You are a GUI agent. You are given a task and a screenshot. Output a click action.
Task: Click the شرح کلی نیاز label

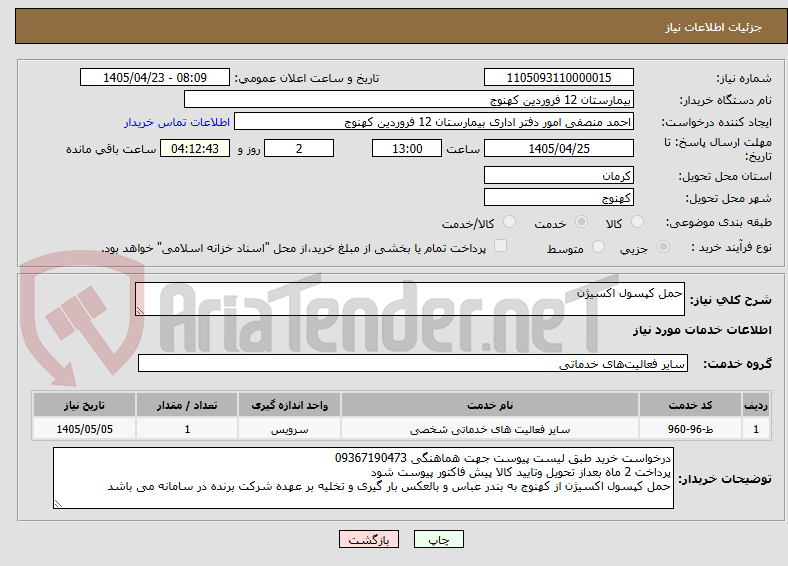731,300
